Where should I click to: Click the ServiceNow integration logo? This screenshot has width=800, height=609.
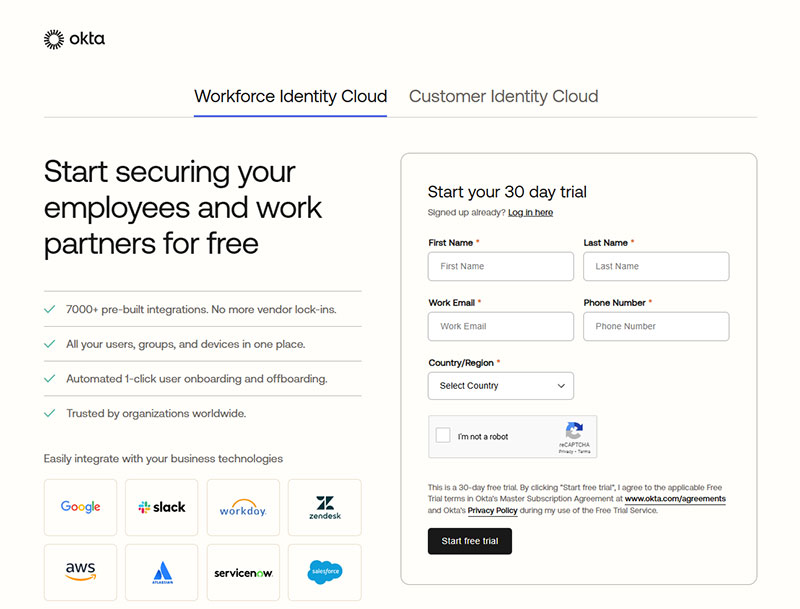click(x=243, y=572)
